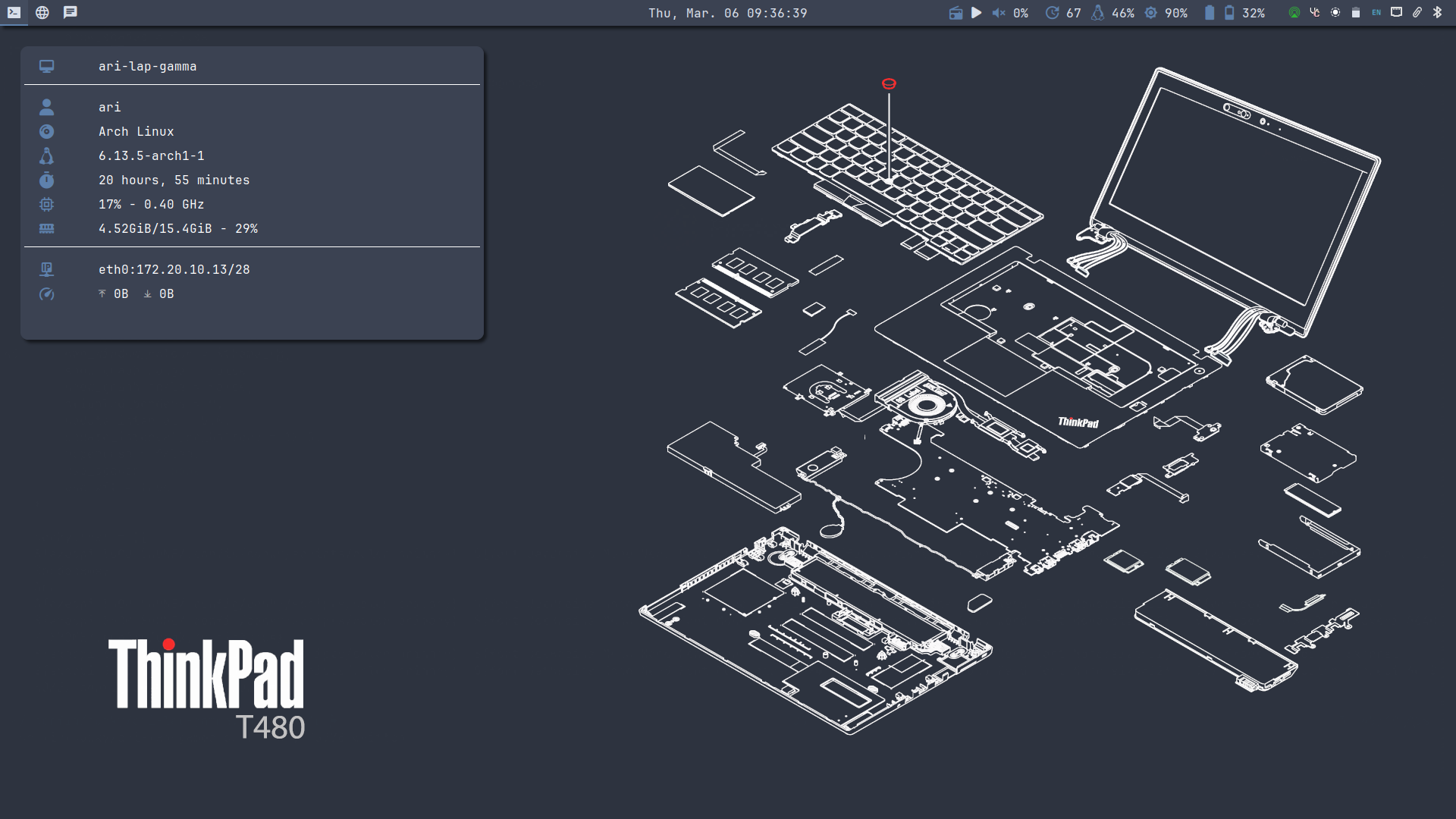Click the stopwatch uptime icon
The width and height of the screenshot is (1456, 819).
point(46,180)
